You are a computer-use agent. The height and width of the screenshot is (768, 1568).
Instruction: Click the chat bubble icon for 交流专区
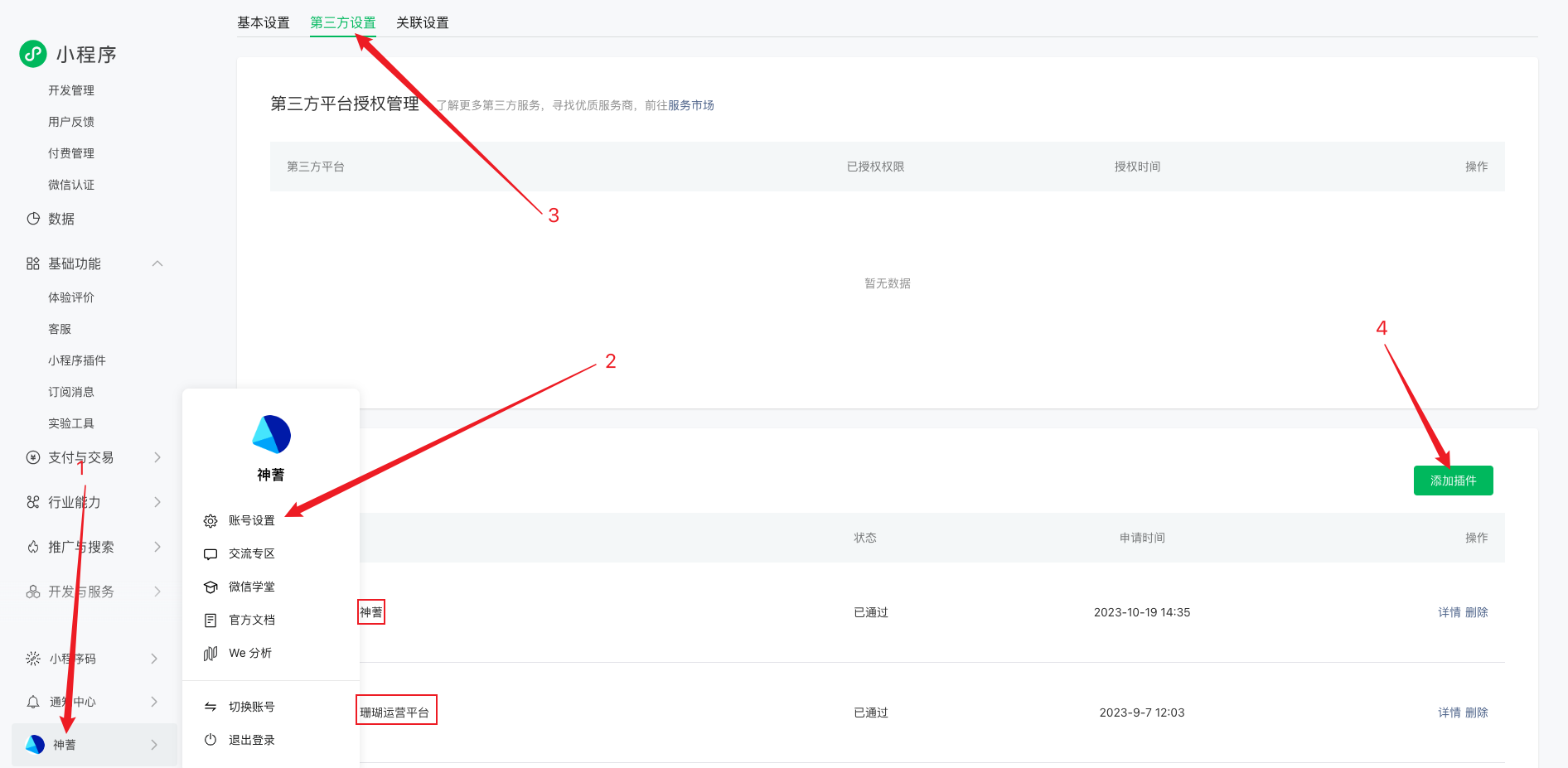point(211,554)
